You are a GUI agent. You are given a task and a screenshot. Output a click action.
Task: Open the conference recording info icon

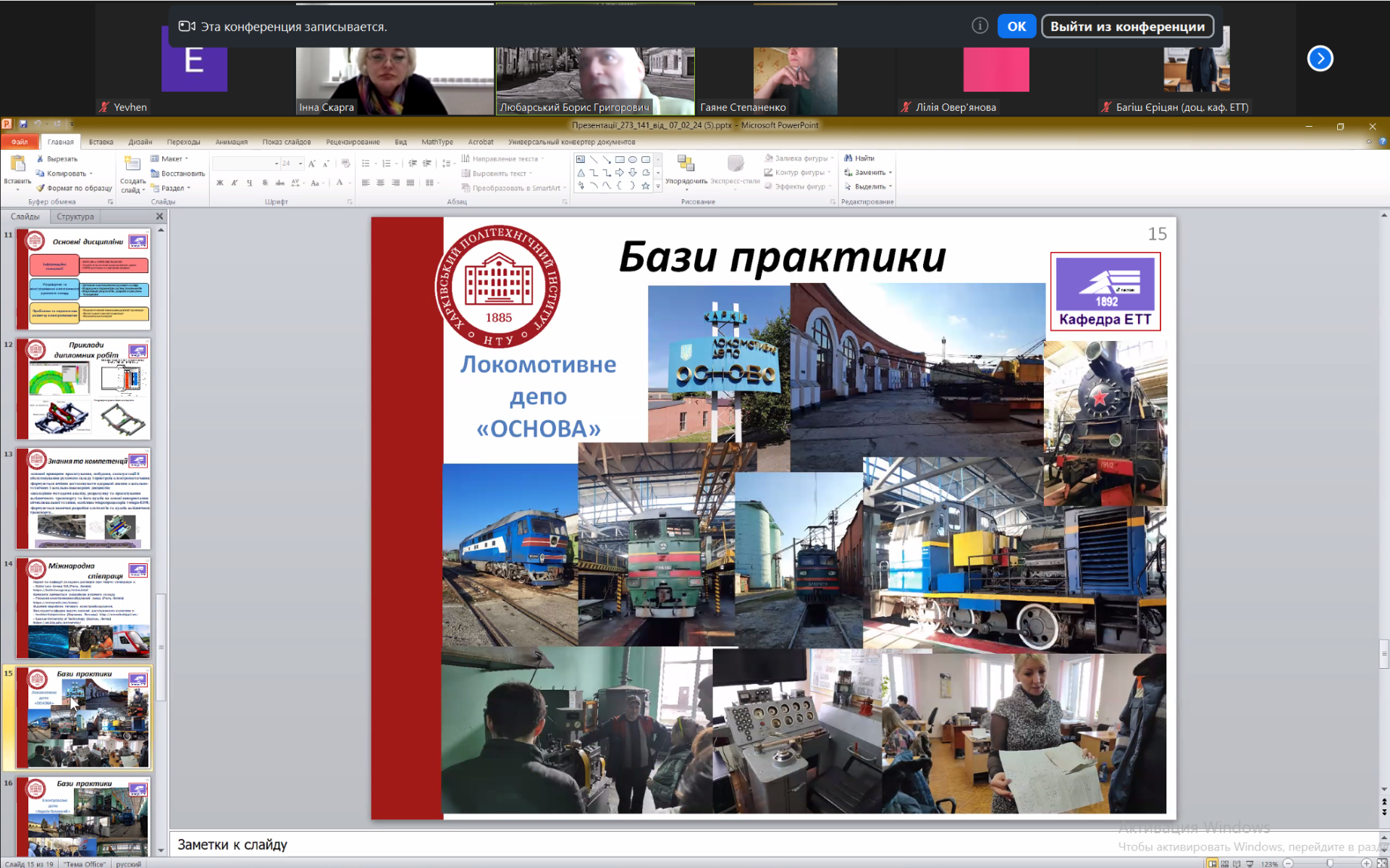tap(980, 26)
